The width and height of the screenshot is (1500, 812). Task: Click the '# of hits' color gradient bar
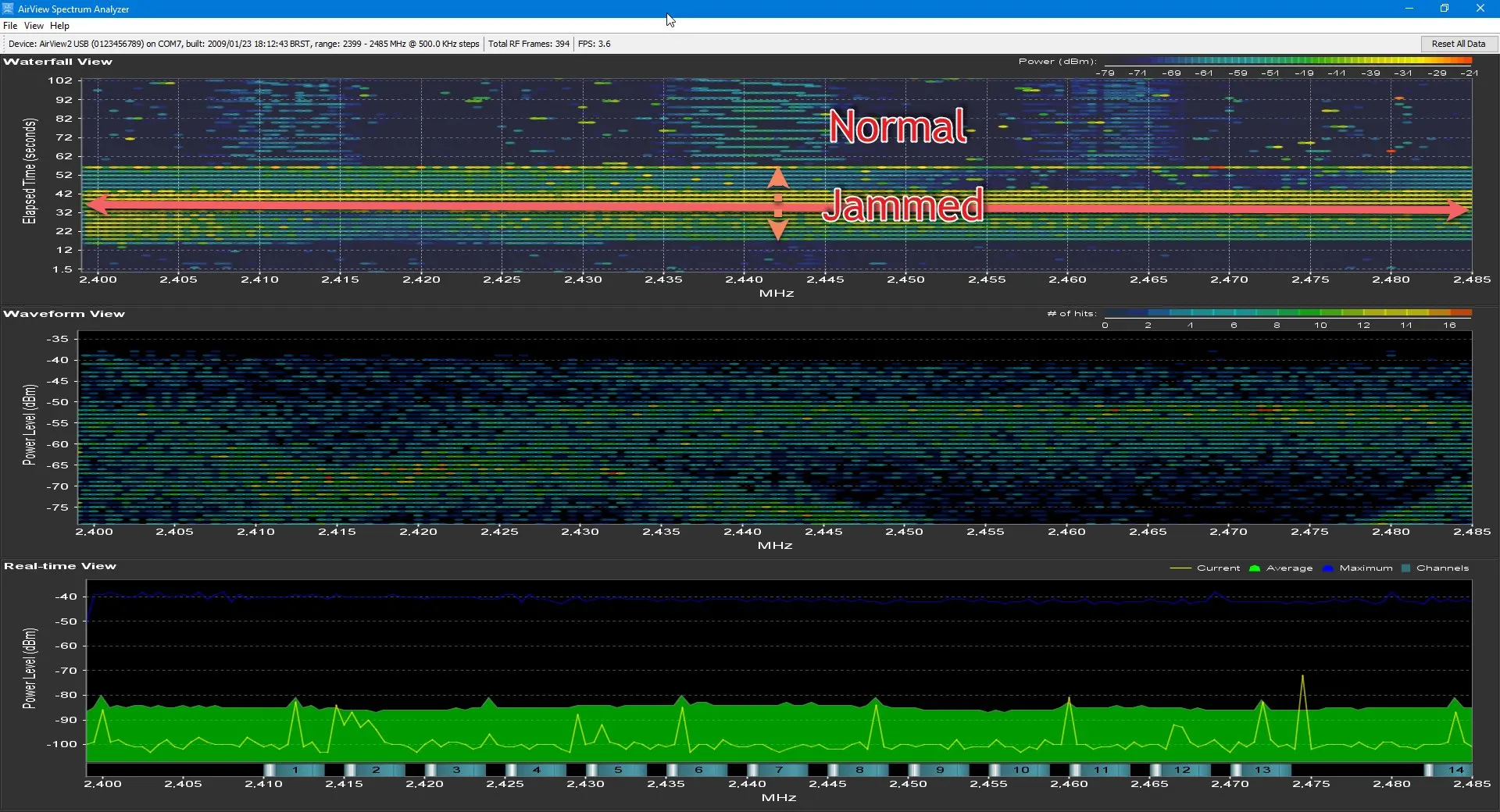(x=1288, y=313)
